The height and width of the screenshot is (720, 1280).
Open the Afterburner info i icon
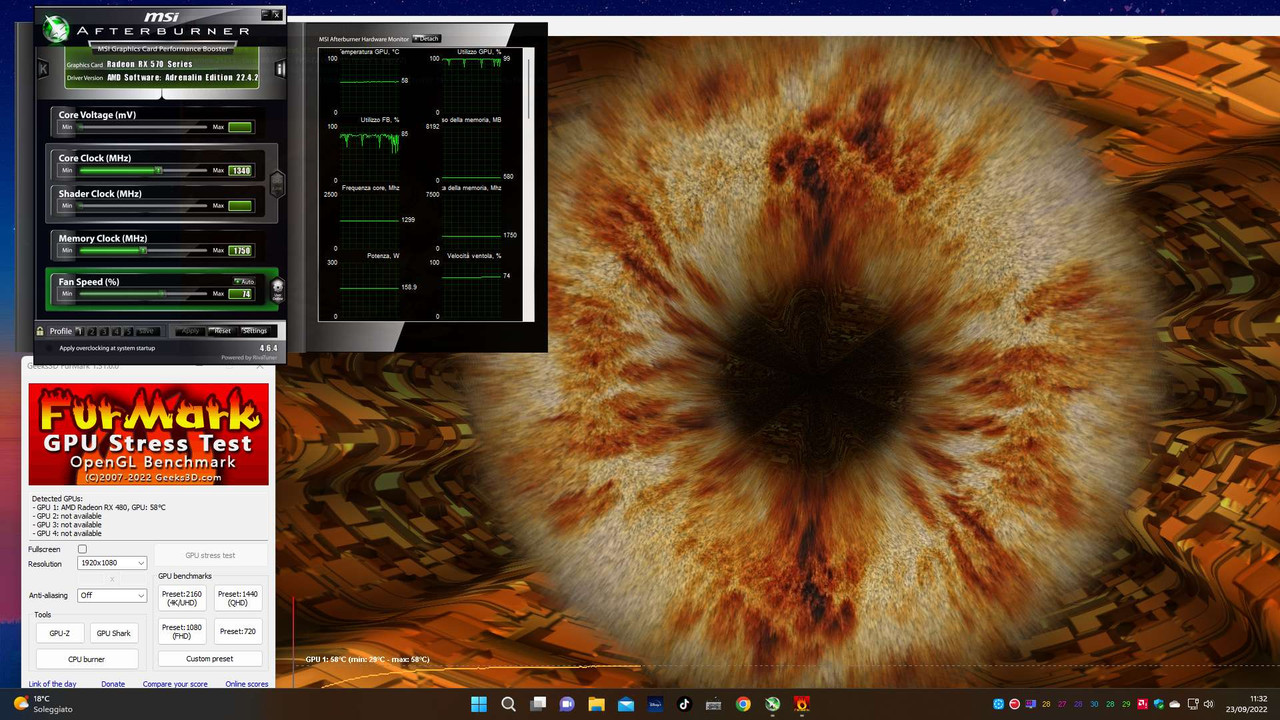coord(280,69)
